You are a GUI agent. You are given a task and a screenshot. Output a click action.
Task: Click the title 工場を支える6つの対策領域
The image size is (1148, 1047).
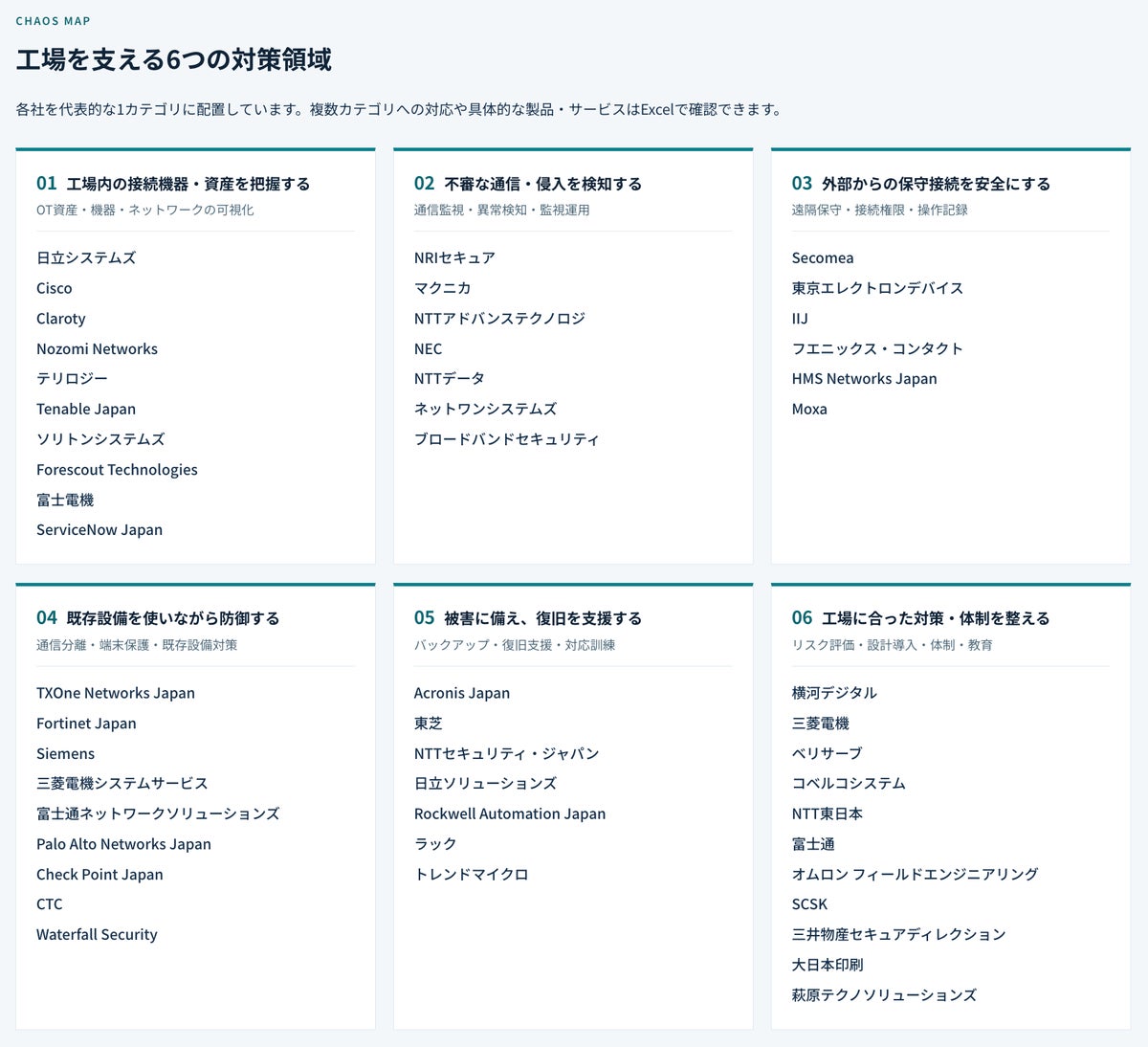[x=174, y=60]
